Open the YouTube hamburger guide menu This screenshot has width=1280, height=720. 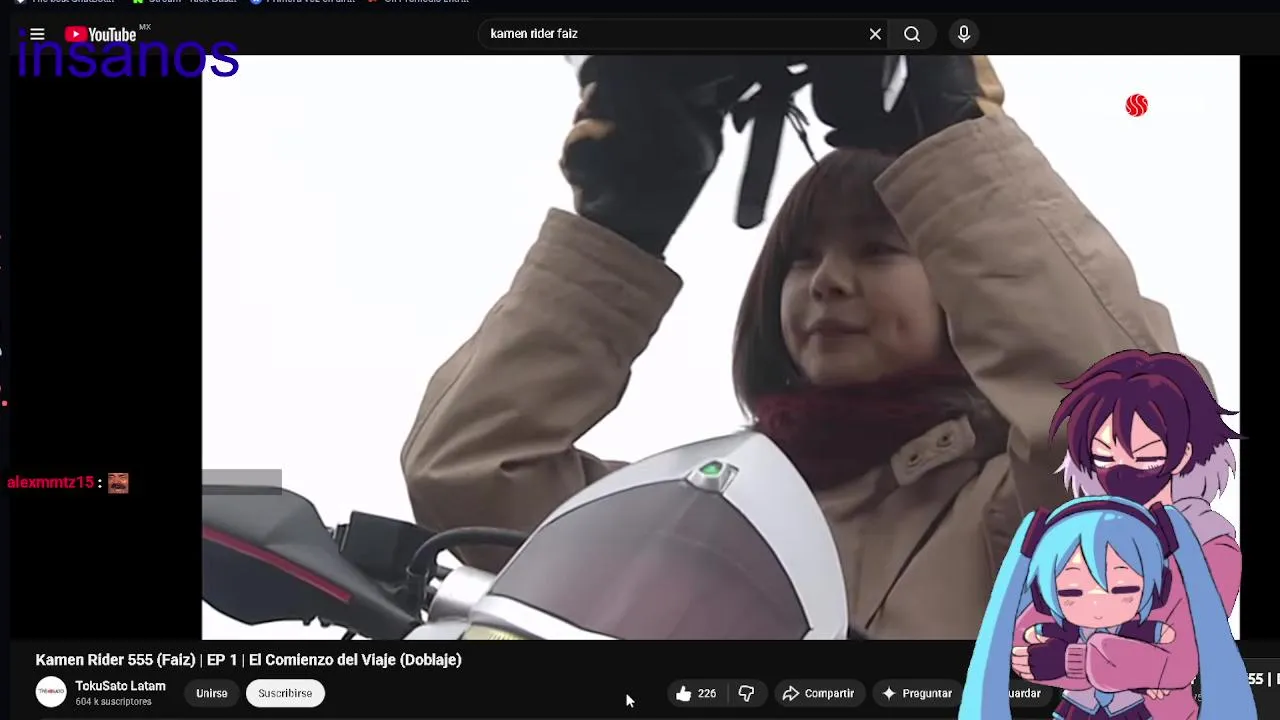point(37,34)
